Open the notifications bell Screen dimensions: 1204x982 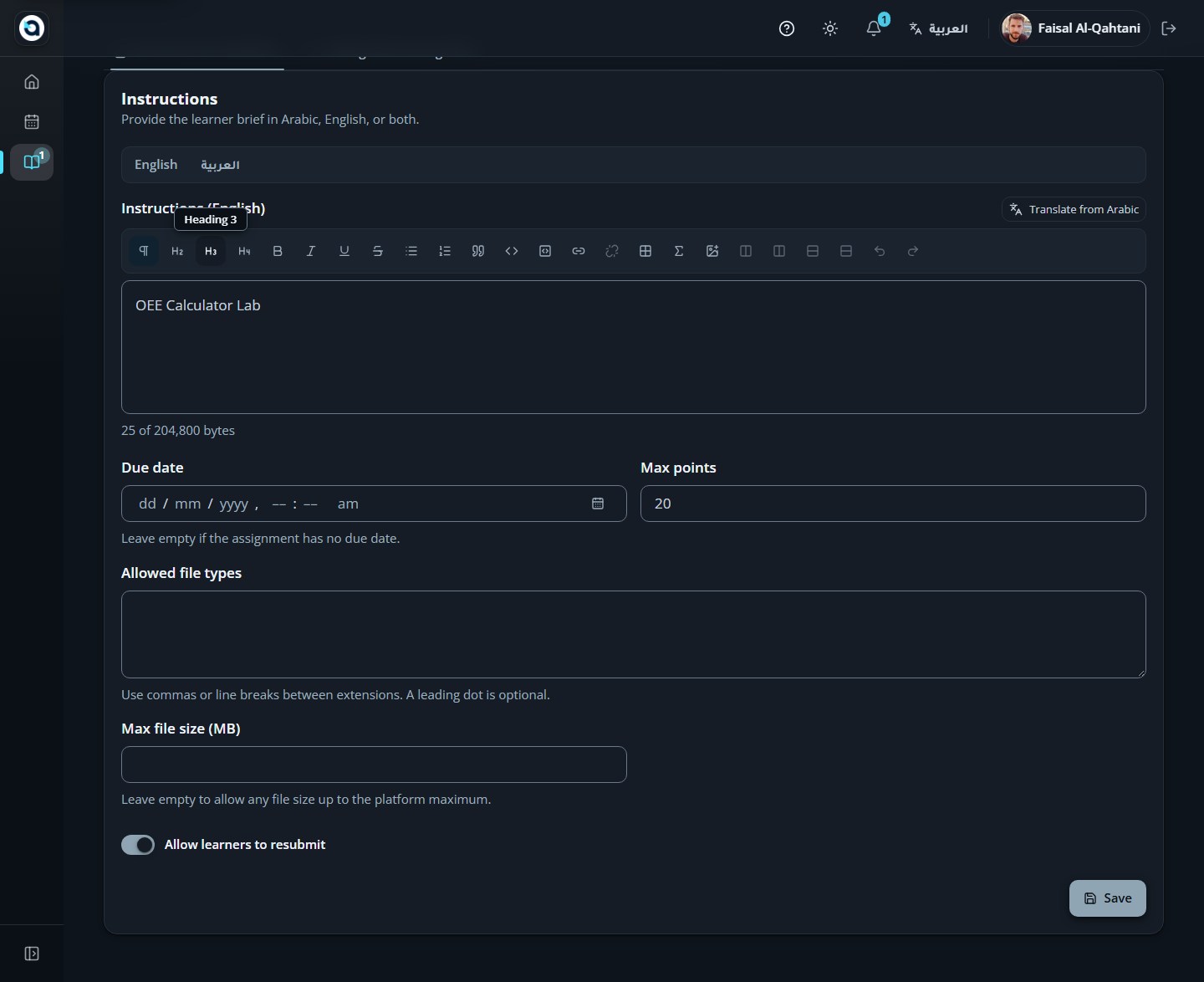874,28
